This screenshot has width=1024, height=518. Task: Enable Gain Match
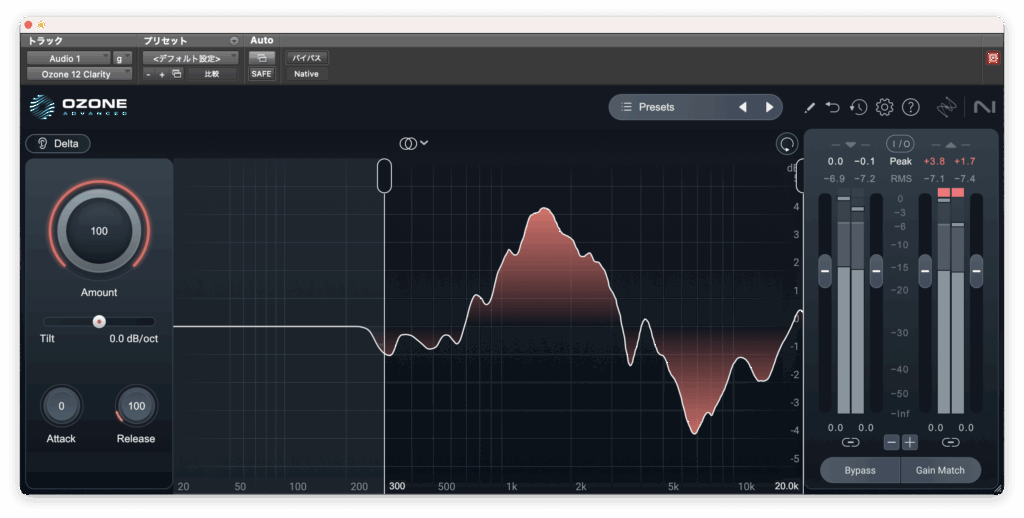[x=941, y=470]
